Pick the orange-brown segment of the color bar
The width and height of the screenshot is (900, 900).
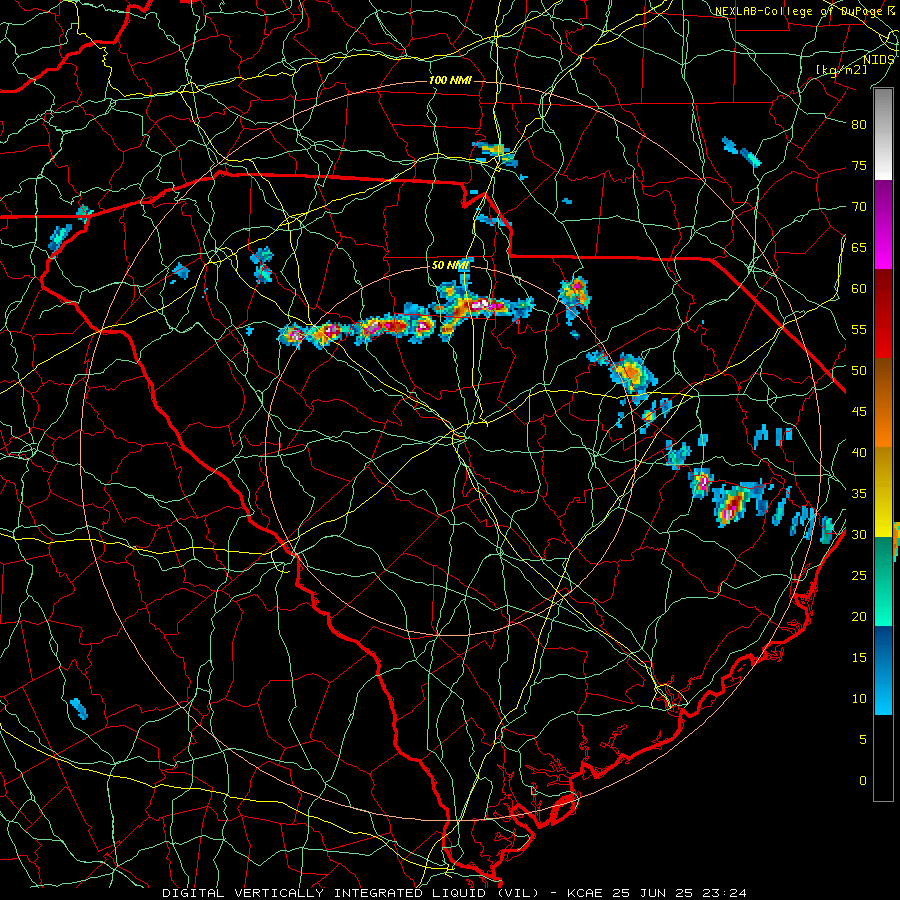tap(883, 403)
